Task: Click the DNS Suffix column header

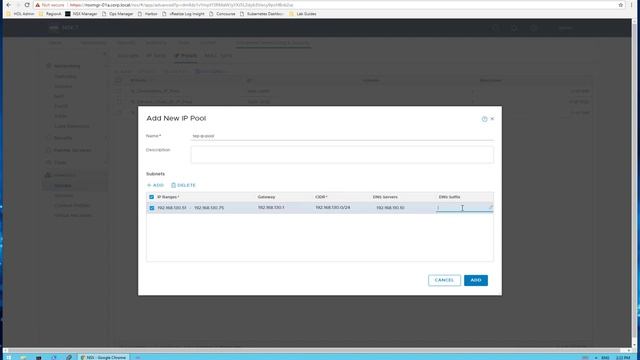Action: (449, 197)
